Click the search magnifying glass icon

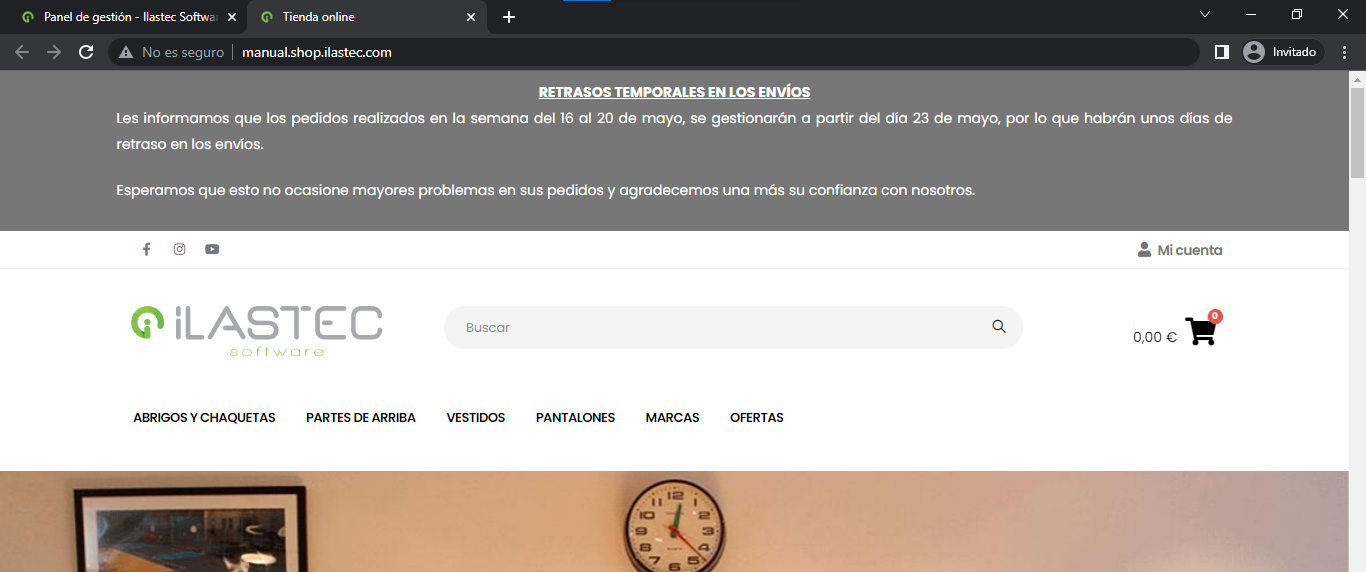pyautogui.click(x=998, y=327)
